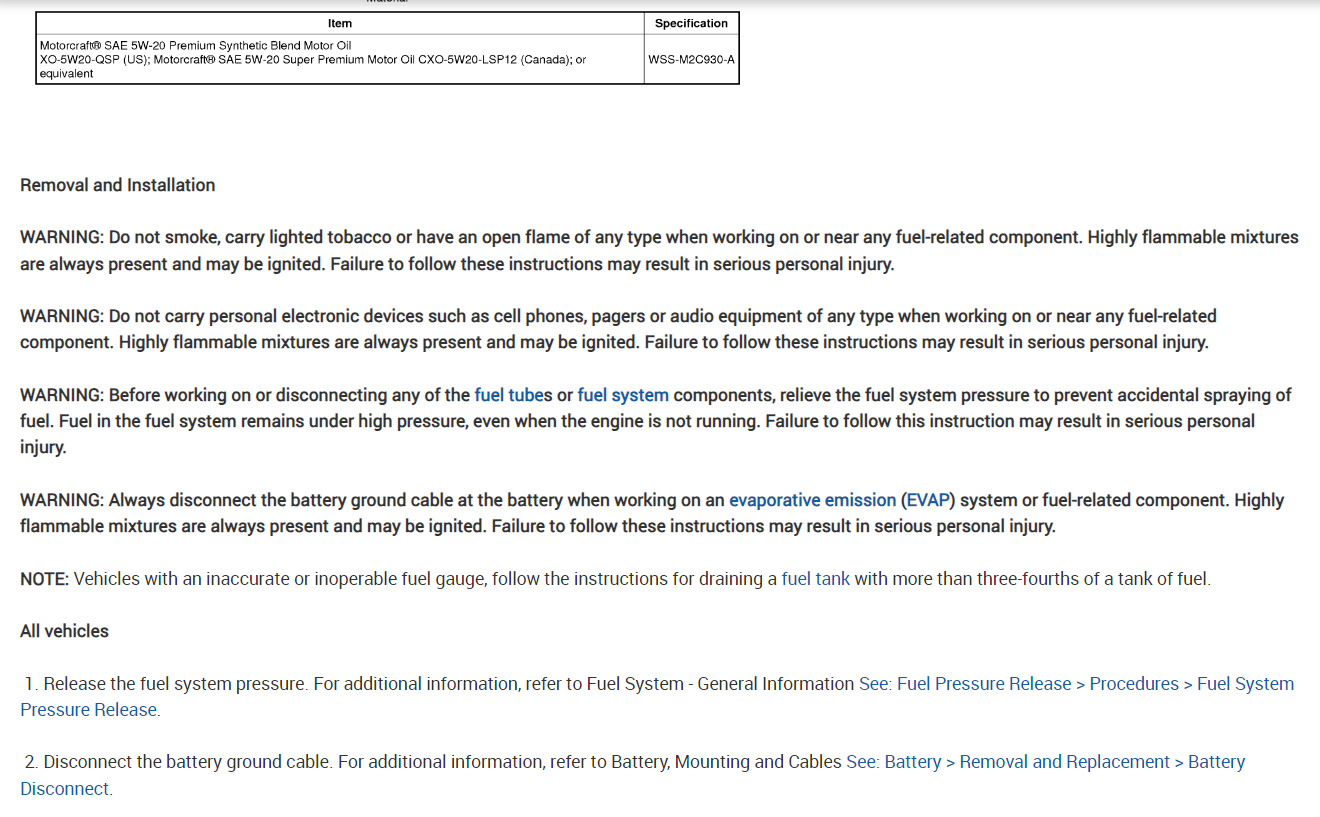Click the "Removal and Installation" heading
This screenshot has height=817, width=1320.
(x=118, y=185)
